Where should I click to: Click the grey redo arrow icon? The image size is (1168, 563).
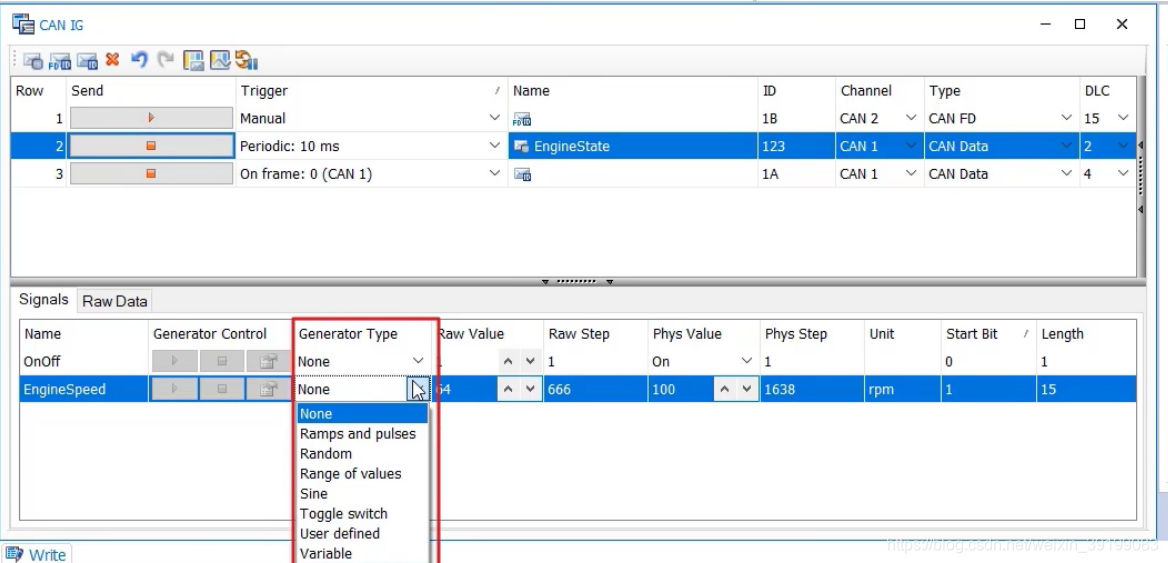click(165, 60)
